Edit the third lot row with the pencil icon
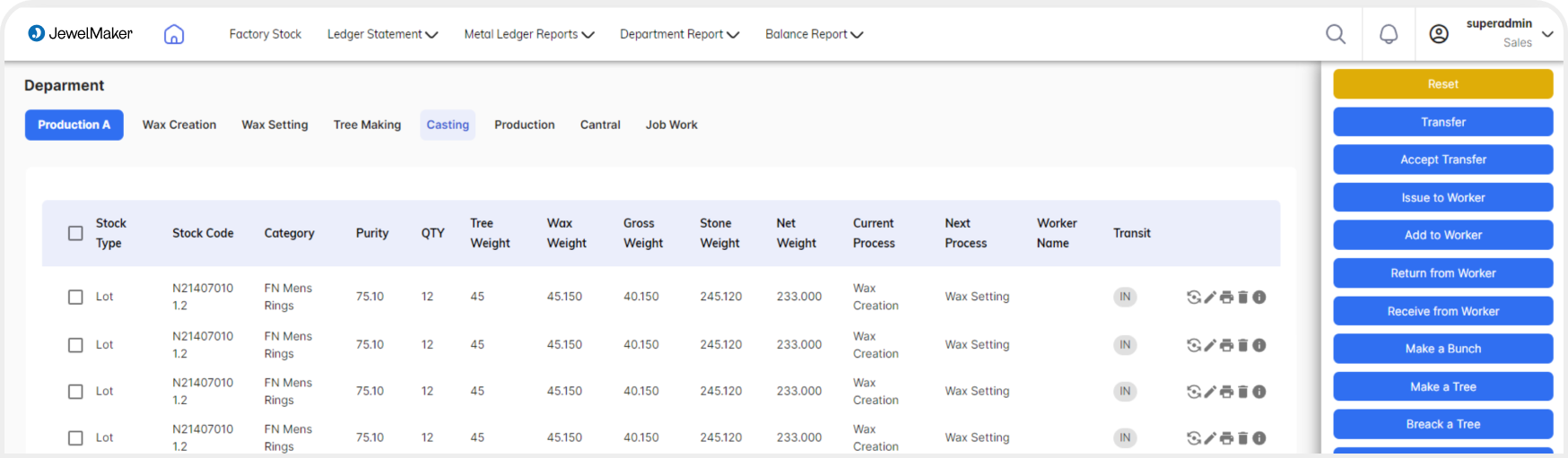 (x=1210, y=392)
